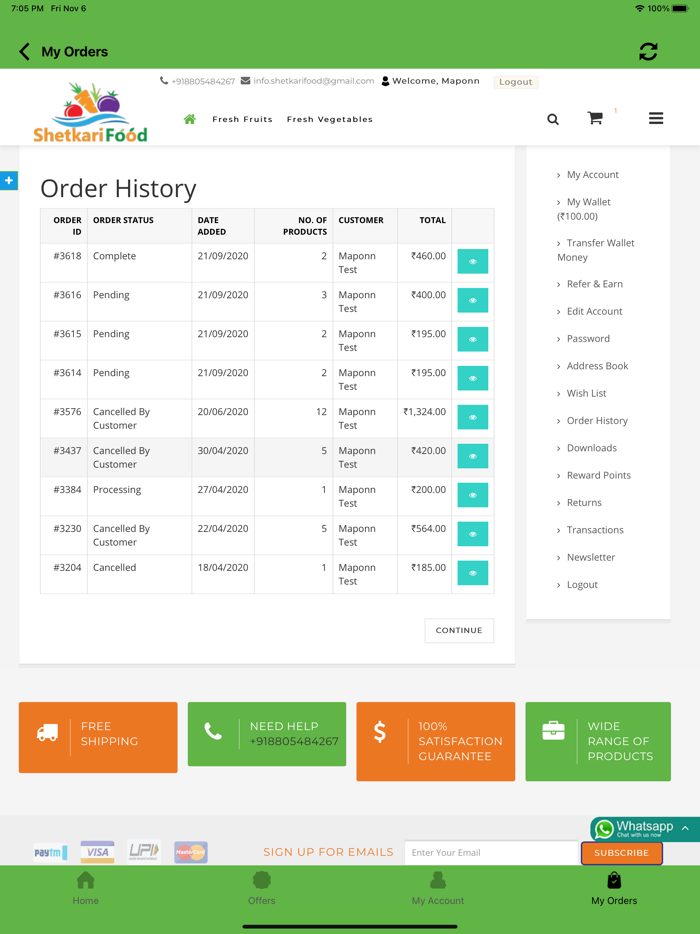Tap the MasterCard payment logo

[x=191, y=852]
